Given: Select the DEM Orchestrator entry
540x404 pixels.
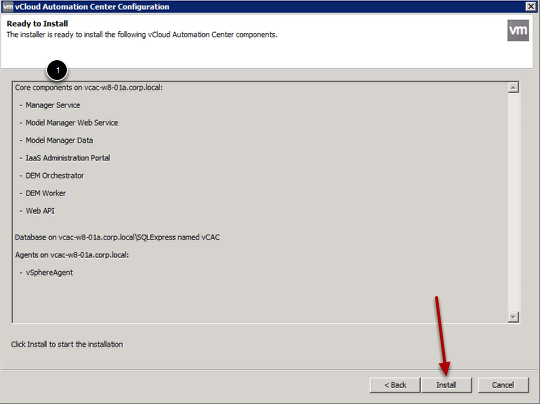Looking at the screenshot, I should click(x=55, y=175).
